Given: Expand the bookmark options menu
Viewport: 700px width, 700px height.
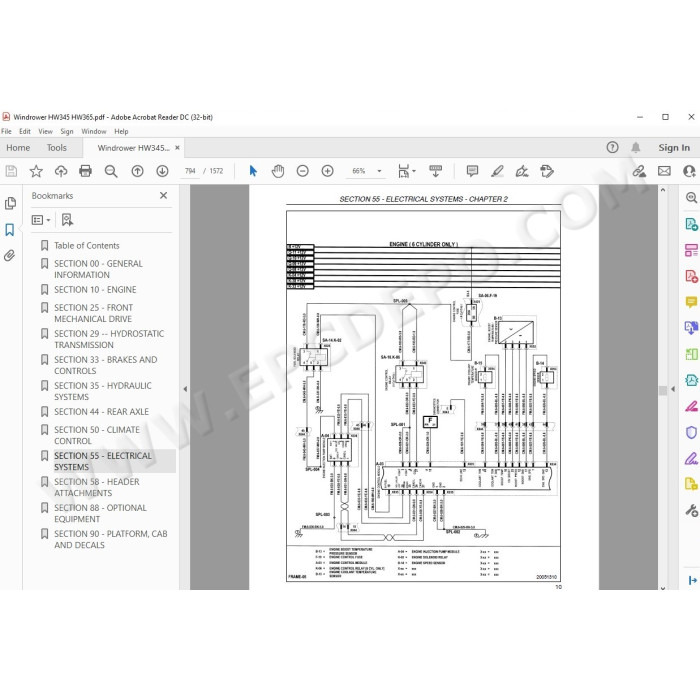Looking at the screenshot, I should point(41,220).
